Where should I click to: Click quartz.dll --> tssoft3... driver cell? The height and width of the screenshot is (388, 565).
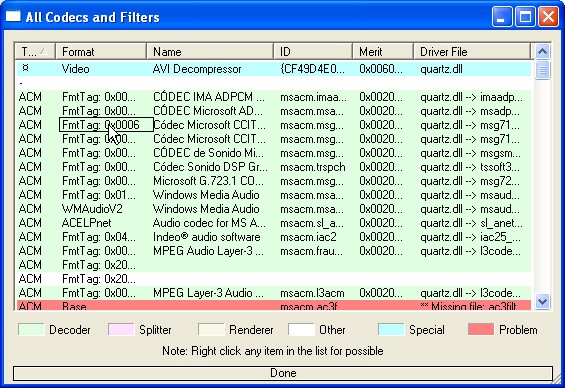tap(470, 167)
